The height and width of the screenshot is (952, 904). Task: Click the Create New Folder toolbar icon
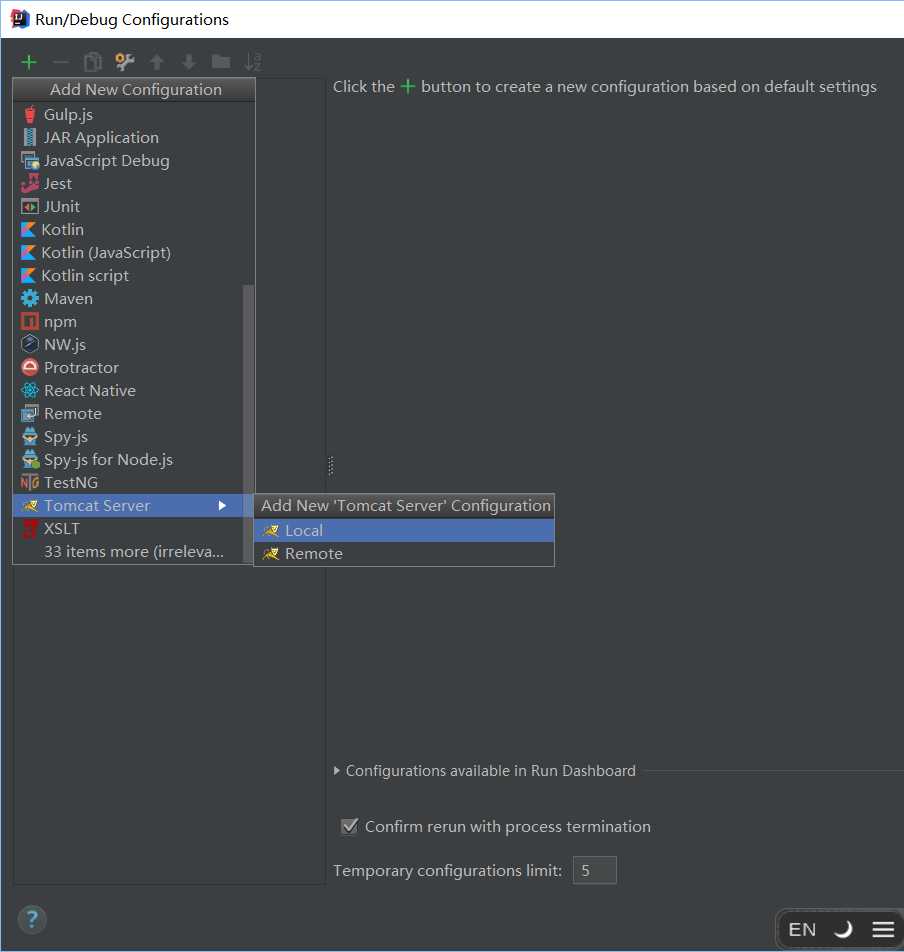(x=221, y=61)
